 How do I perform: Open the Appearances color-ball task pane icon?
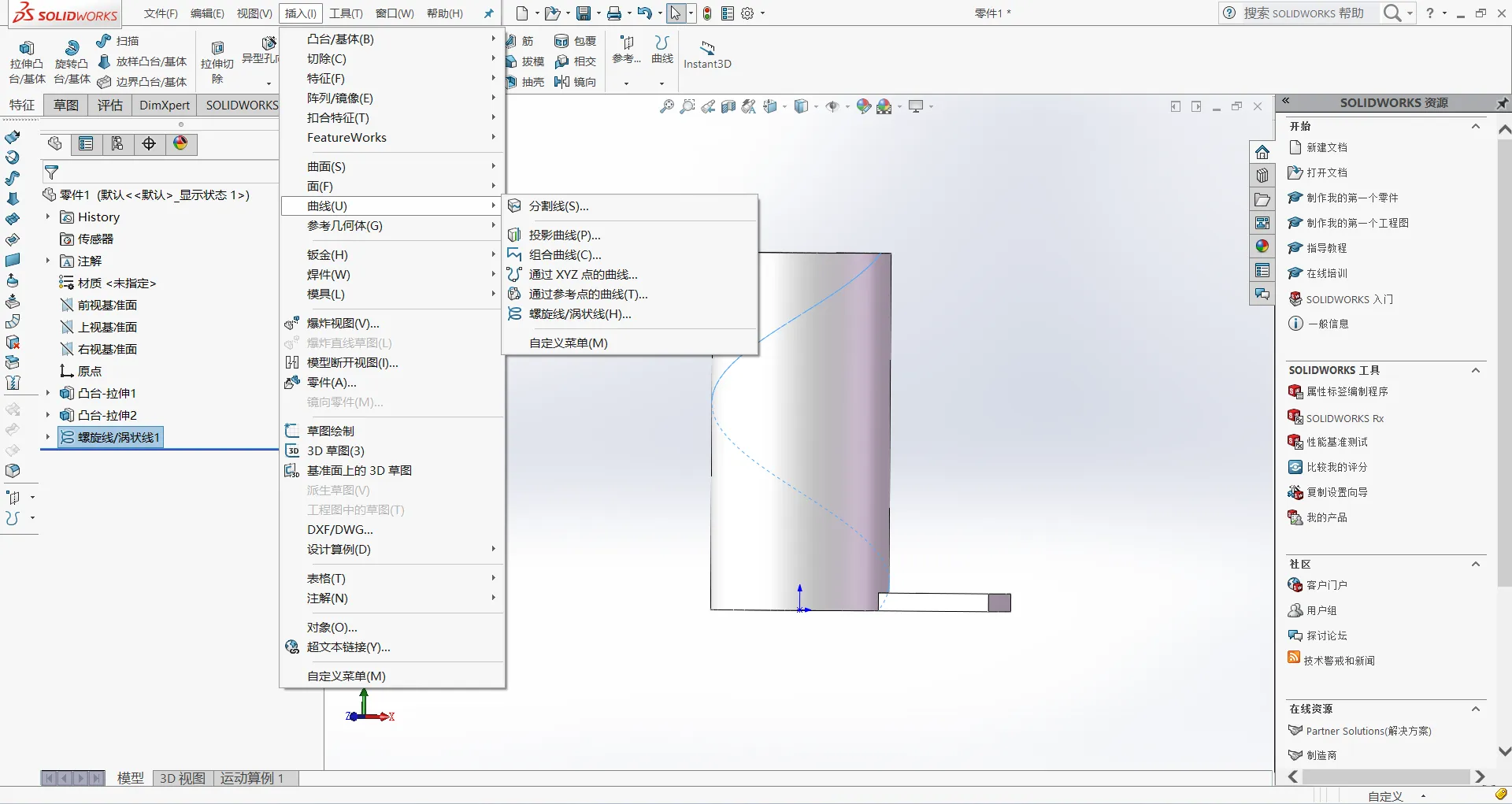[1262, 246]
